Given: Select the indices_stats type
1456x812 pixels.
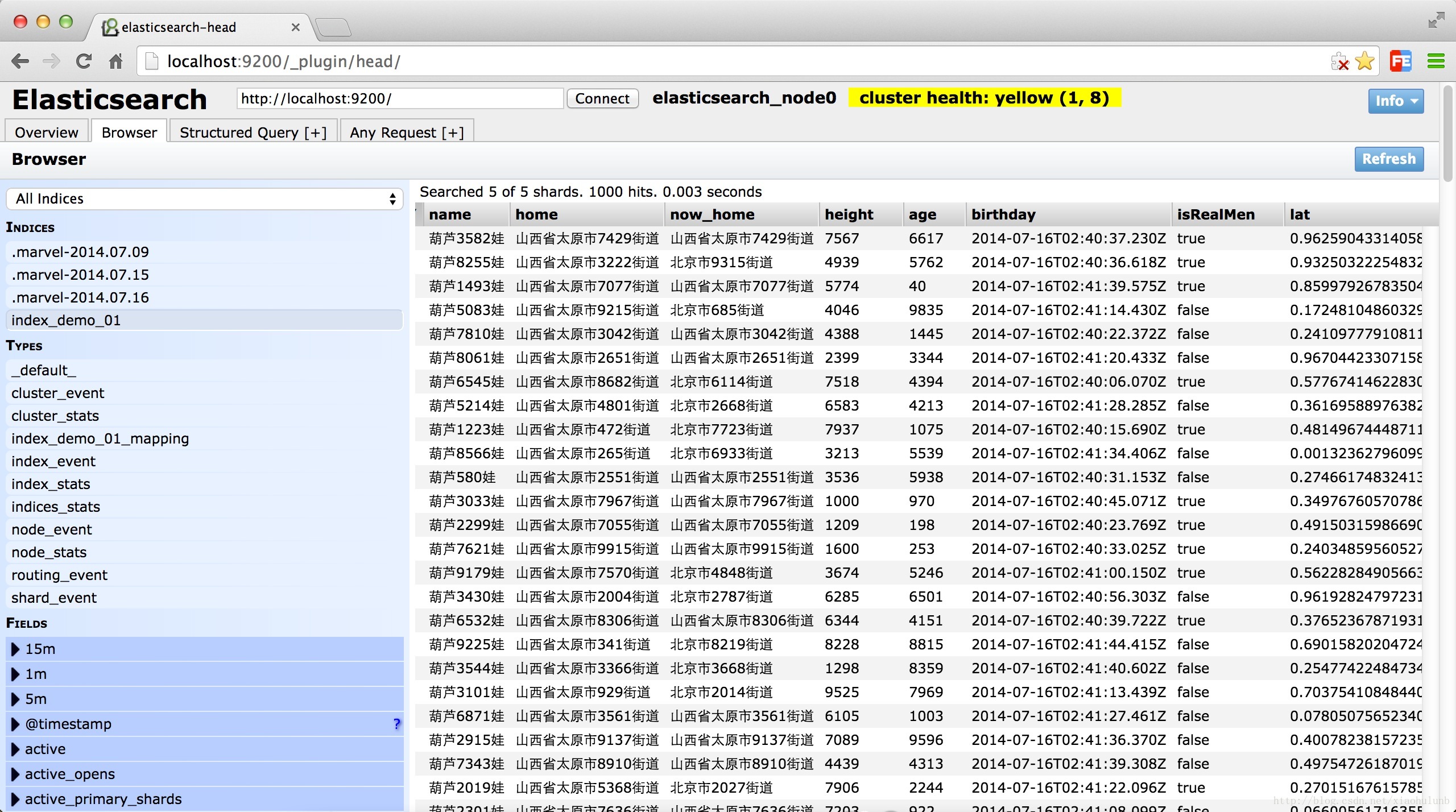Looking at the screenshot, I should click(205, 507).
